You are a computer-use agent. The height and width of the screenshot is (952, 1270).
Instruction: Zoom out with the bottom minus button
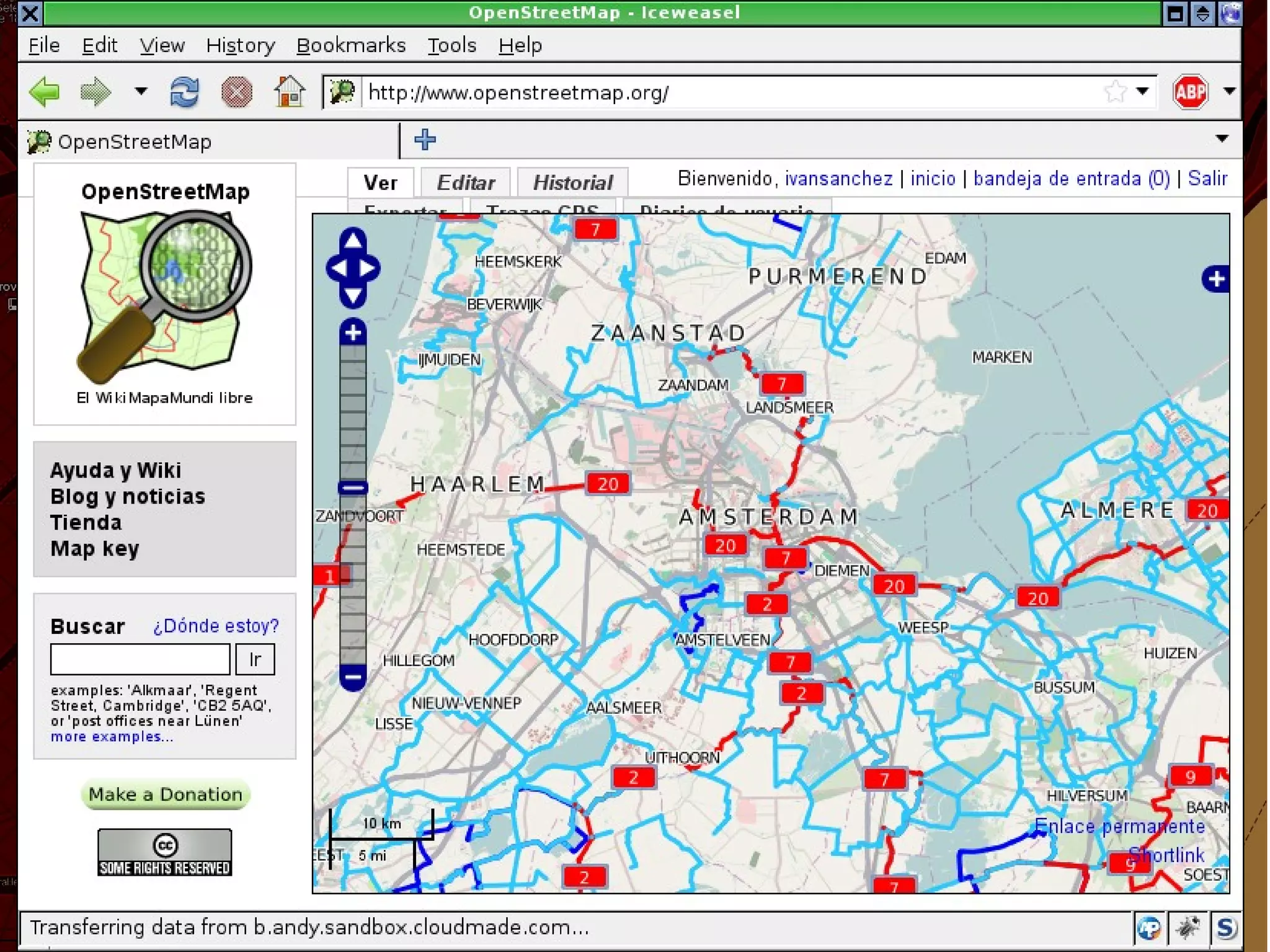pos(353,676)
